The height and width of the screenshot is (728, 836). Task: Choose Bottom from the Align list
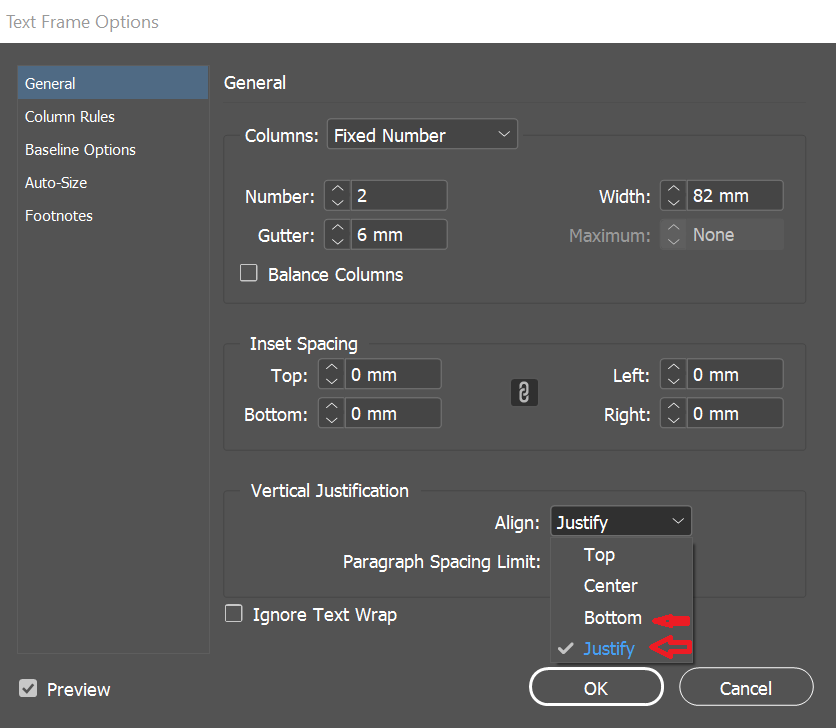coord(612,618)
